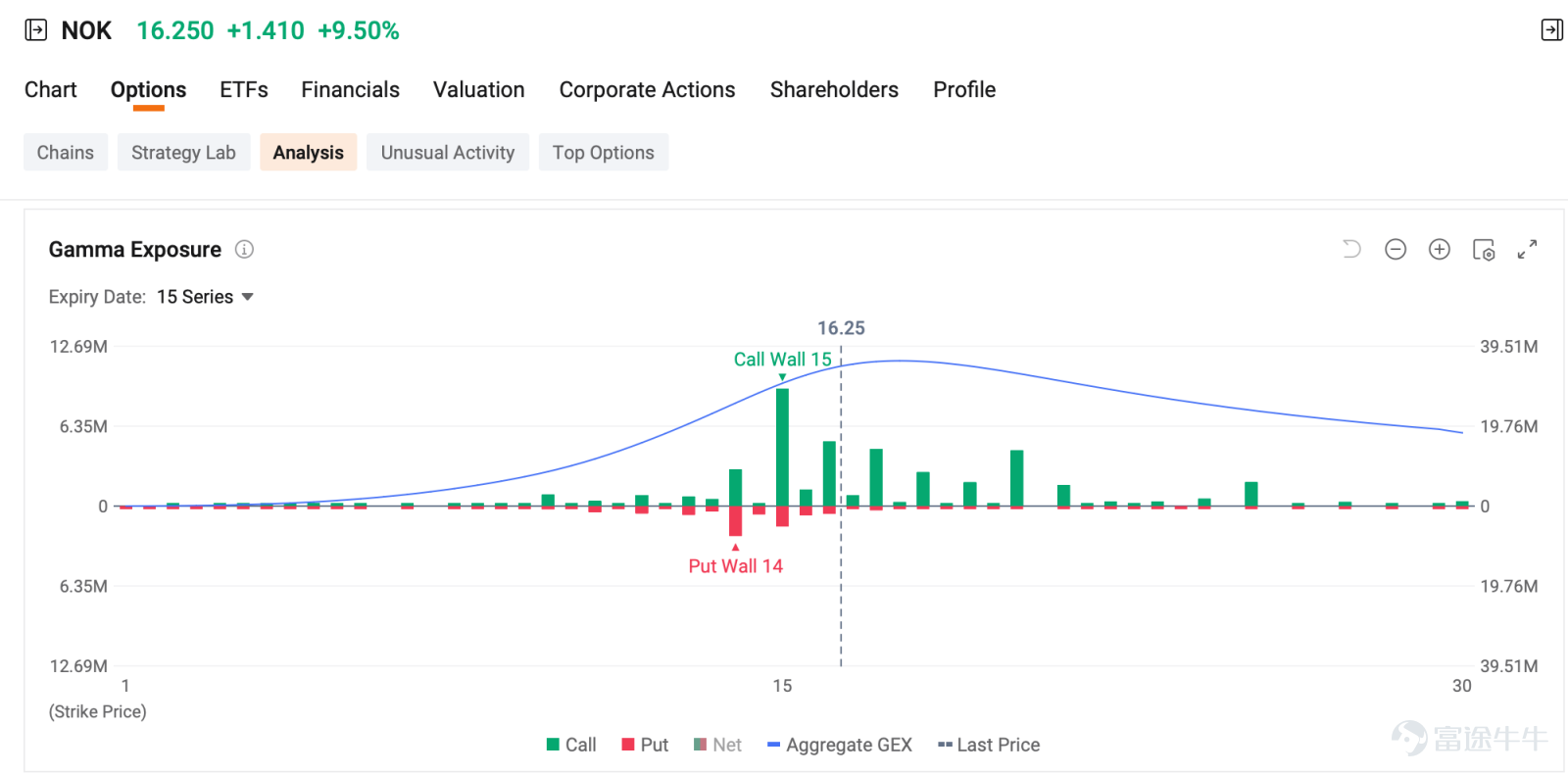Image resolution: width=1568 pixels, height=774 pixels.
Task: Expand chart to fullscreen
Action: pos(1527,250)
